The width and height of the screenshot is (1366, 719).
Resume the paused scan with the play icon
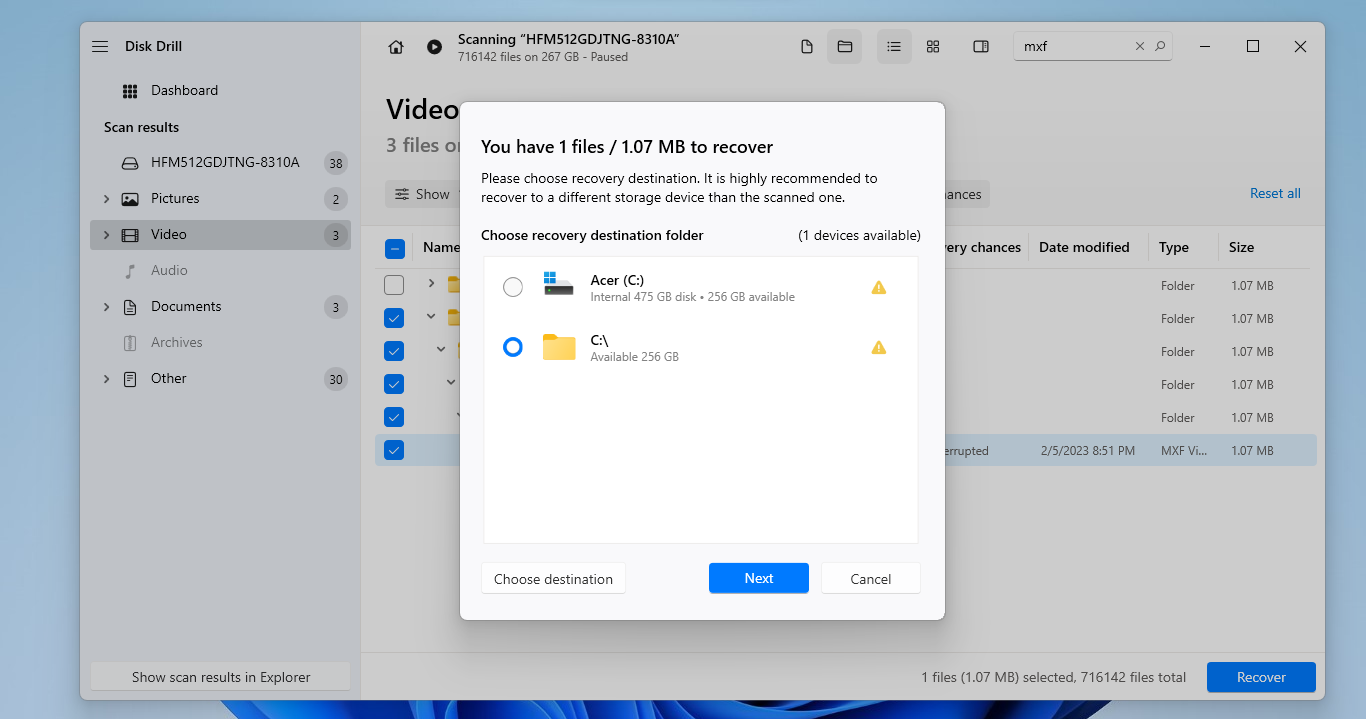(x=434, y=47)
